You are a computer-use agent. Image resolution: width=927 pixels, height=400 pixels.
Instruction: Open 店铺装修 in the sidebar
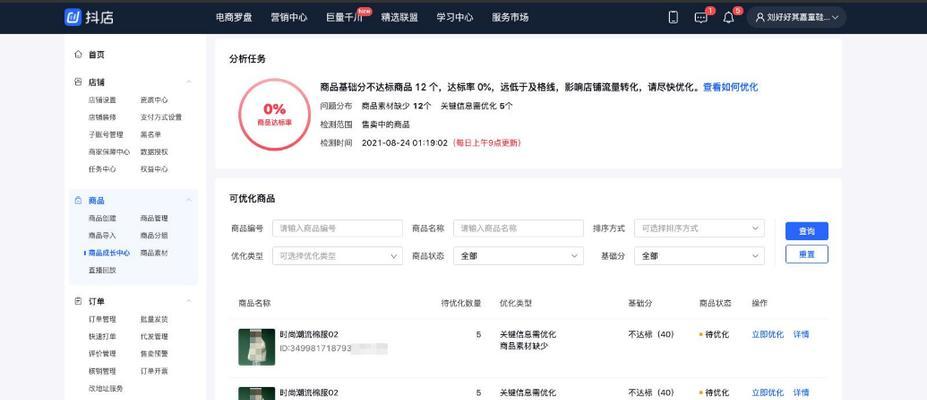click(x=102, y=117)
